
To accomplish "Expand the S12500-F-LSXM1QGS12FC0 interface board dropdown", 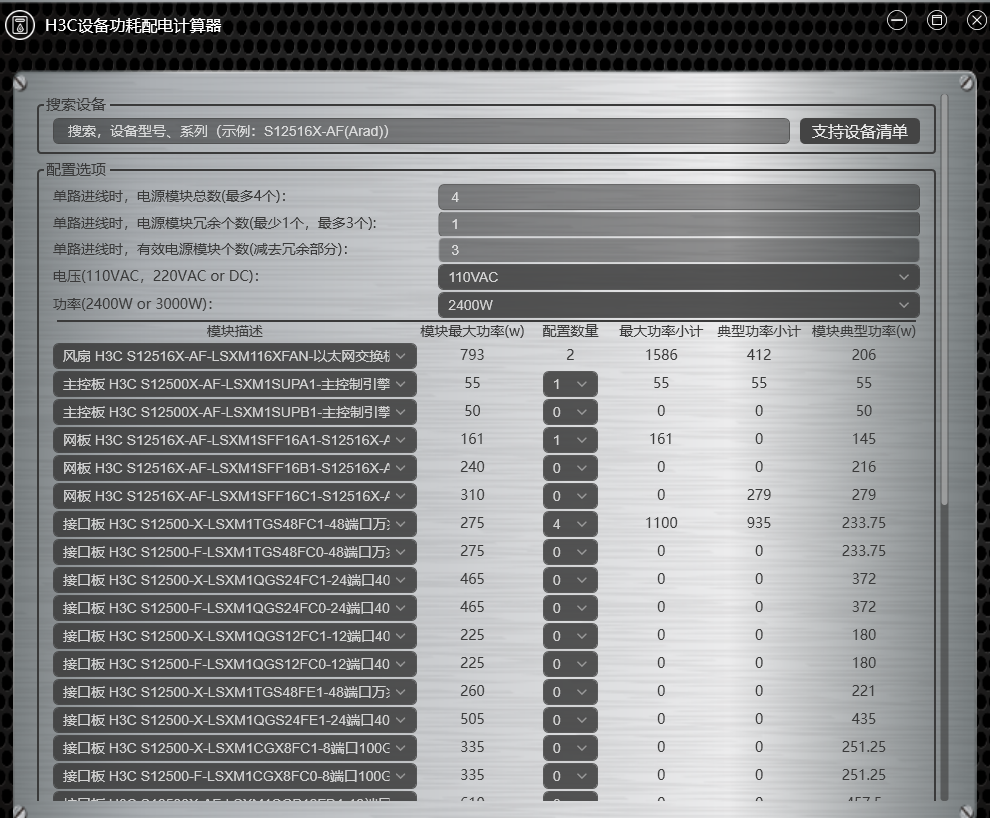I will [x=235, y=664].
